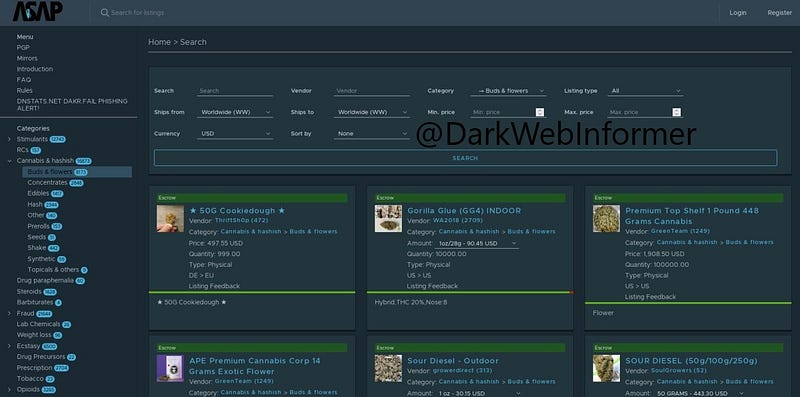Open the 50G Cookiedough listing thumbnail
Screen dimensions: 800x397
170,218
